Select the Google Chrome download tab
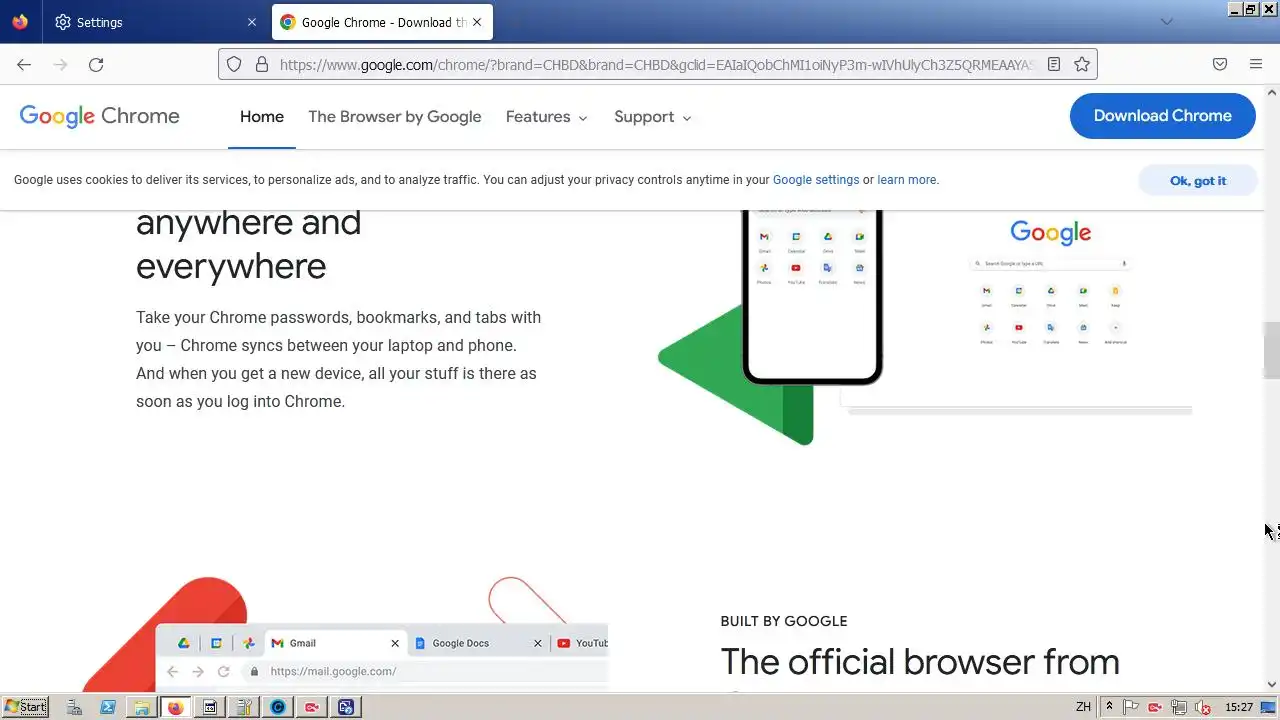Screen dimensions: 1280x720 pos(382,22)
